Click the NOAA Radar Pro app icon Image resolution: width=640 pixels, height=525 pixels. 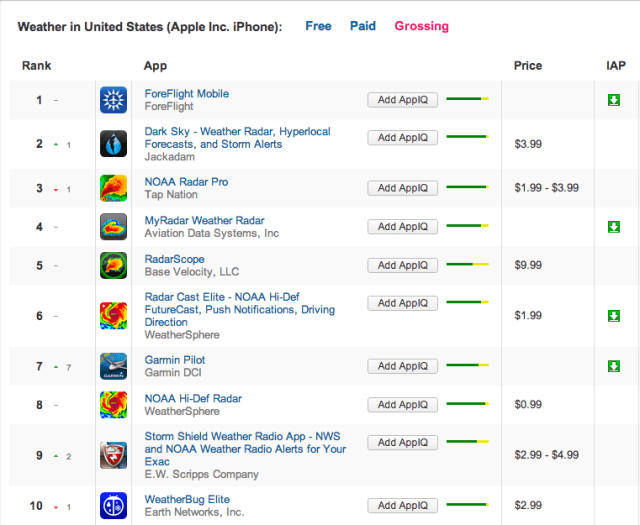[x=113, y=188]
